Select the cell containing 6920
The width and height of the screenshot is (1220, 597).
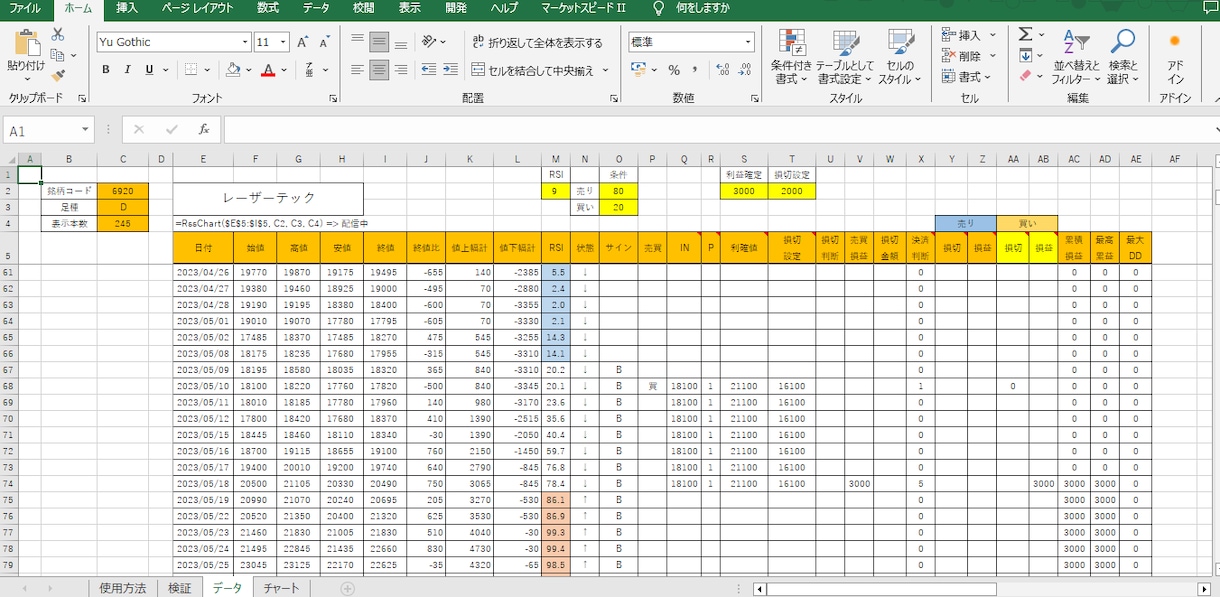point(122,190)
